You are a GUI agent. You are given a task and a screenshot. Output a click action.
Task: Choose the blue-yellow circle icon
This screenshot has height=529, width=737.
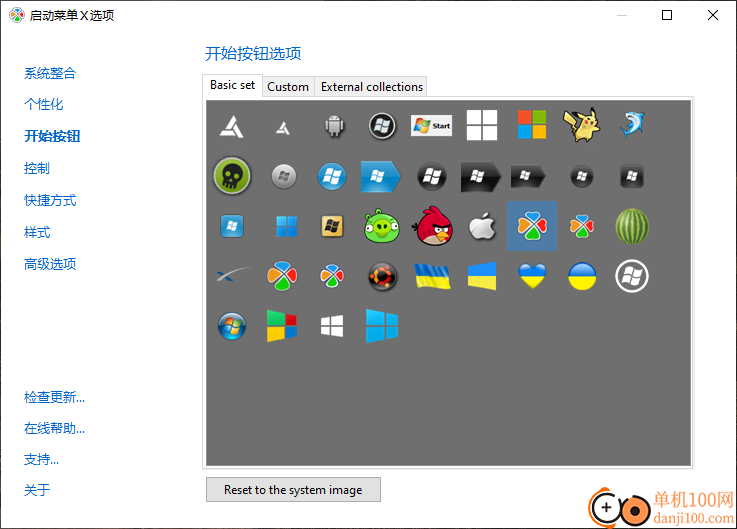(x=582, y=276)
